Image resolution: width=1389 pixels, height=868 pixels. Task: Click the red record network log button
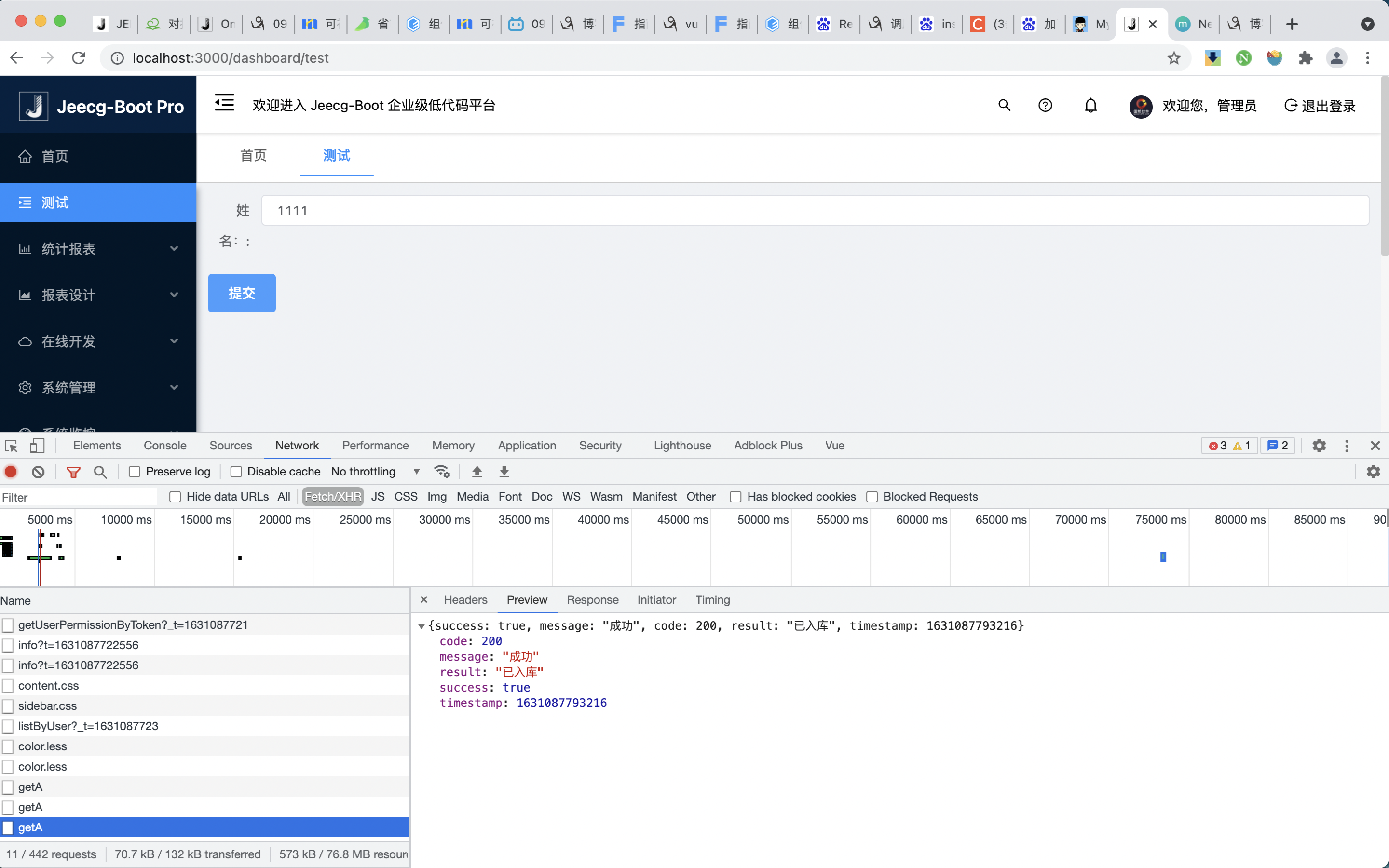tap(11, 471)
